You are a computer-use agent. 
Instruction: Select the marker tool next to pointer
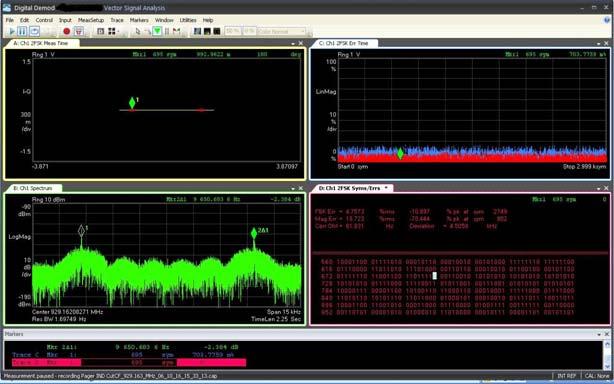point(147,31)
